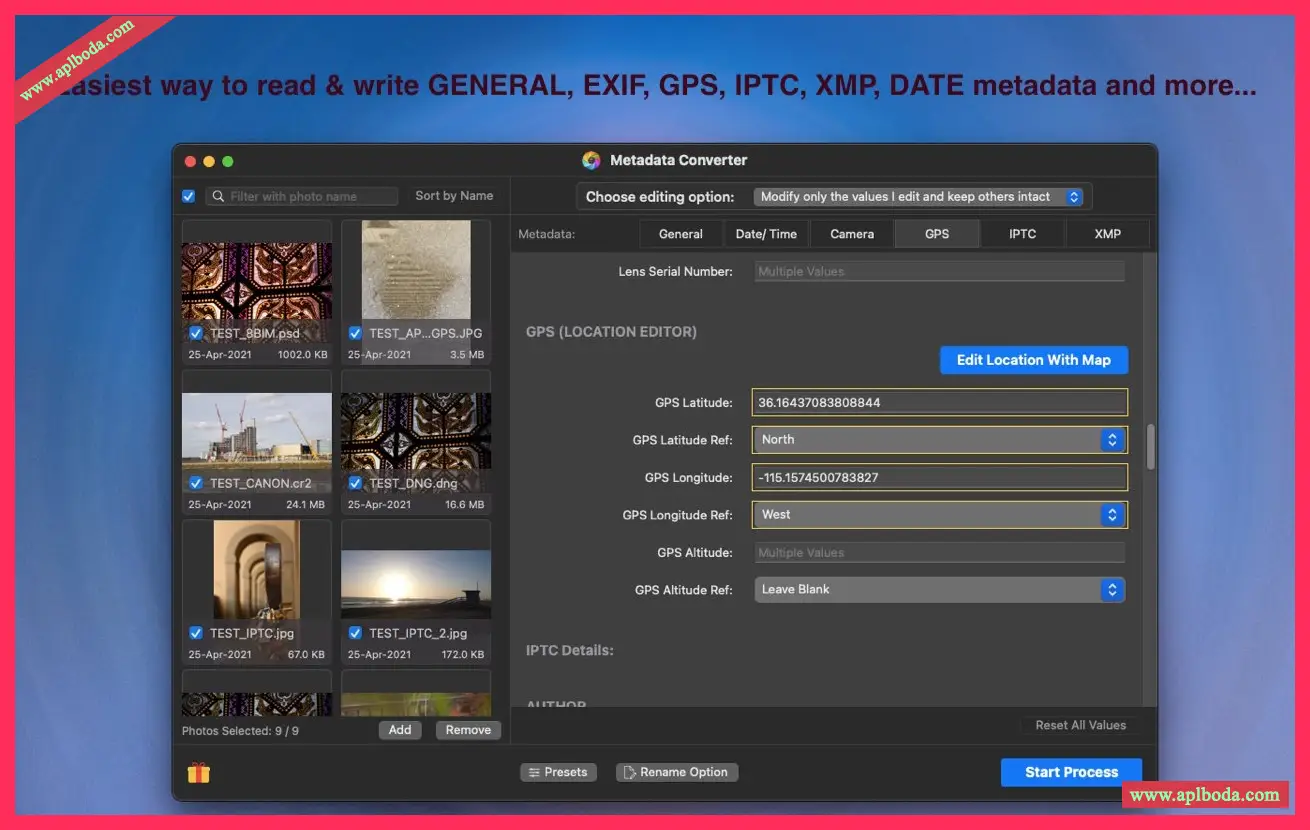The width and height of the screenshot is (1310, 830).
Task: Click the GPS Latitude input field
Action: click(x=941, y=403)
